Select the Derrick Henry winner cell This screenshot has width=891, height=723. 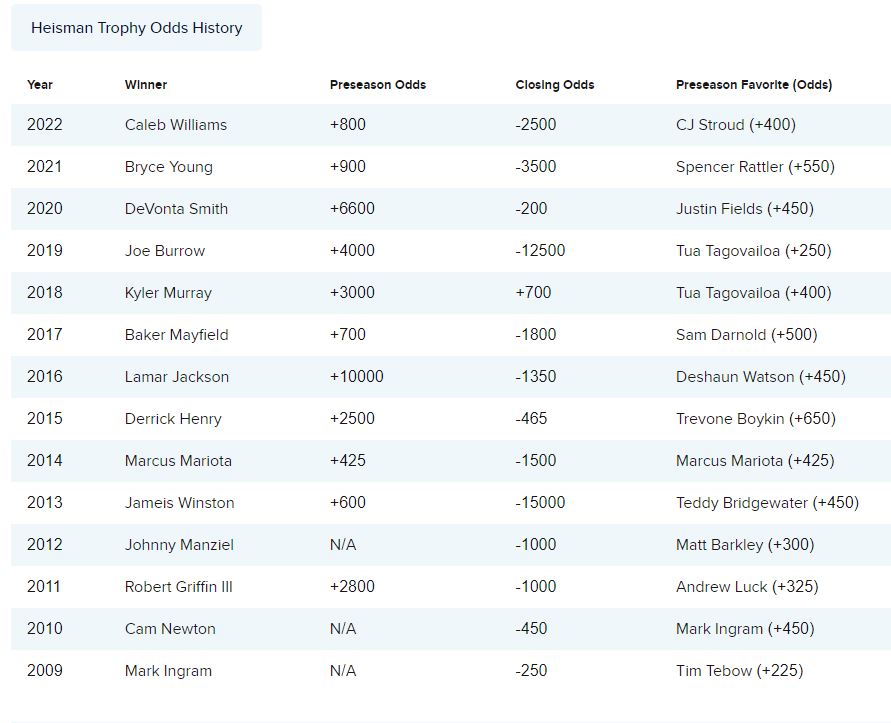[x=173, y=419]
